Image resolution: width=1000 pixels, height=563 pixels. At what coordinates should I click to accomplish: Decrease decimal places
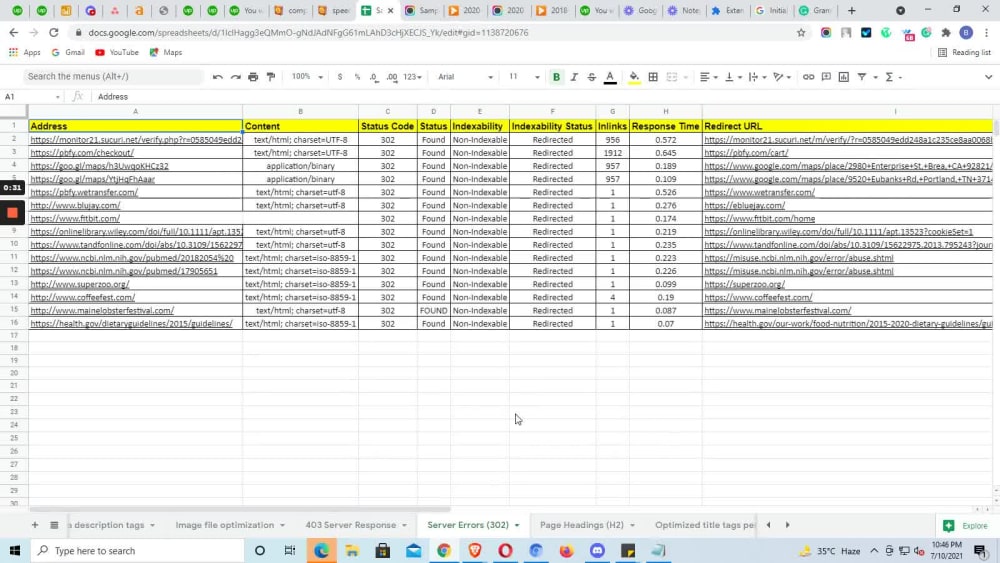[x=374, y=77]
